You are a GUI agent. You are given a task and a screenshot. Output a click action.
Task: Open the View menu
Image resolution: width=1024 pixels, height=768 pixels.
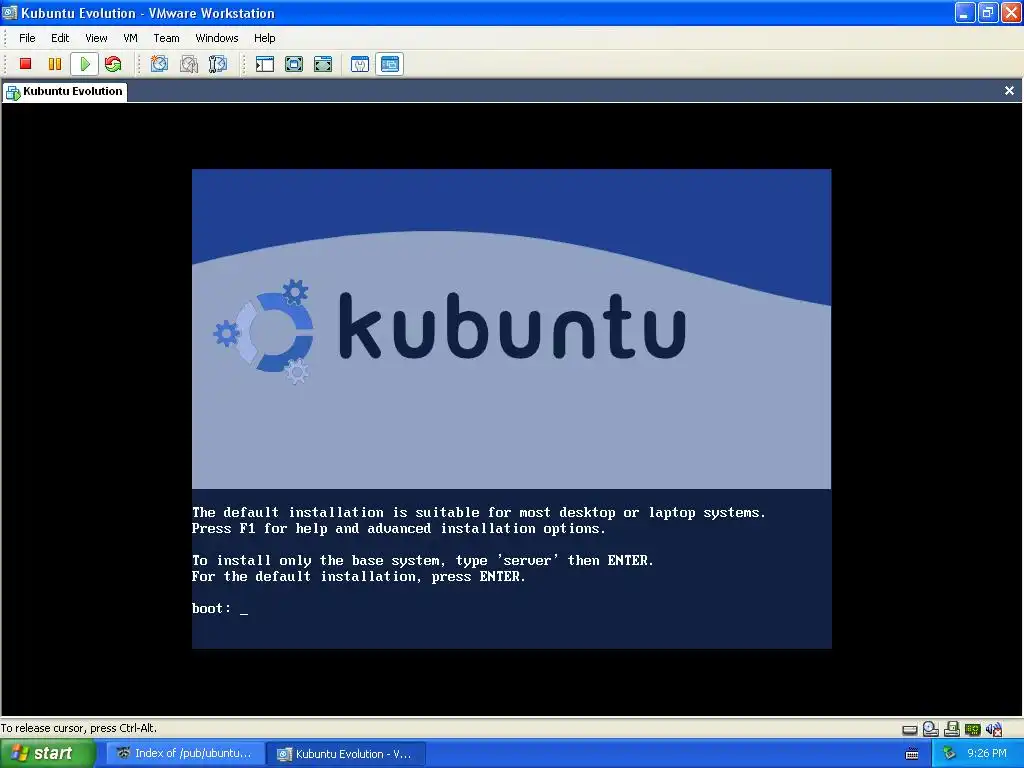[x=96, y=38]
